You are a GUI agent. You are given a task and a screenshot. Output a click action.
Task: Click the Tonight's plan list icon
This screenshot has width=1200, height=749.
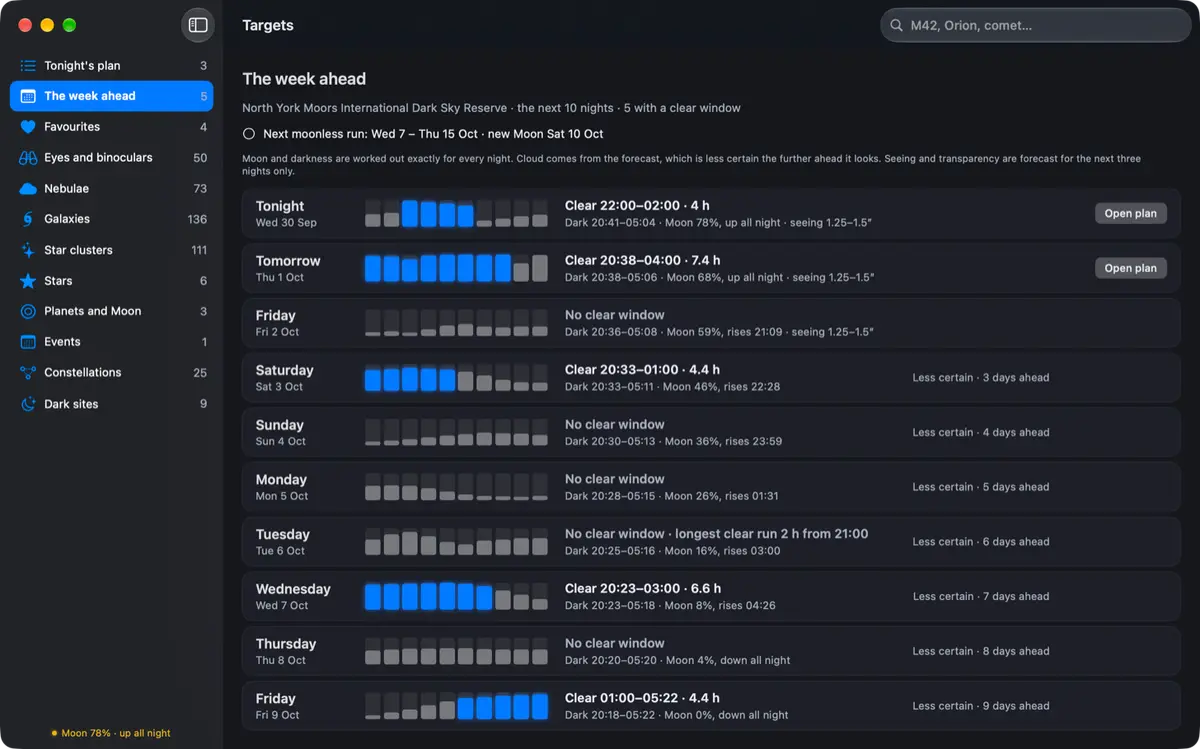click(x=28, y=66)
